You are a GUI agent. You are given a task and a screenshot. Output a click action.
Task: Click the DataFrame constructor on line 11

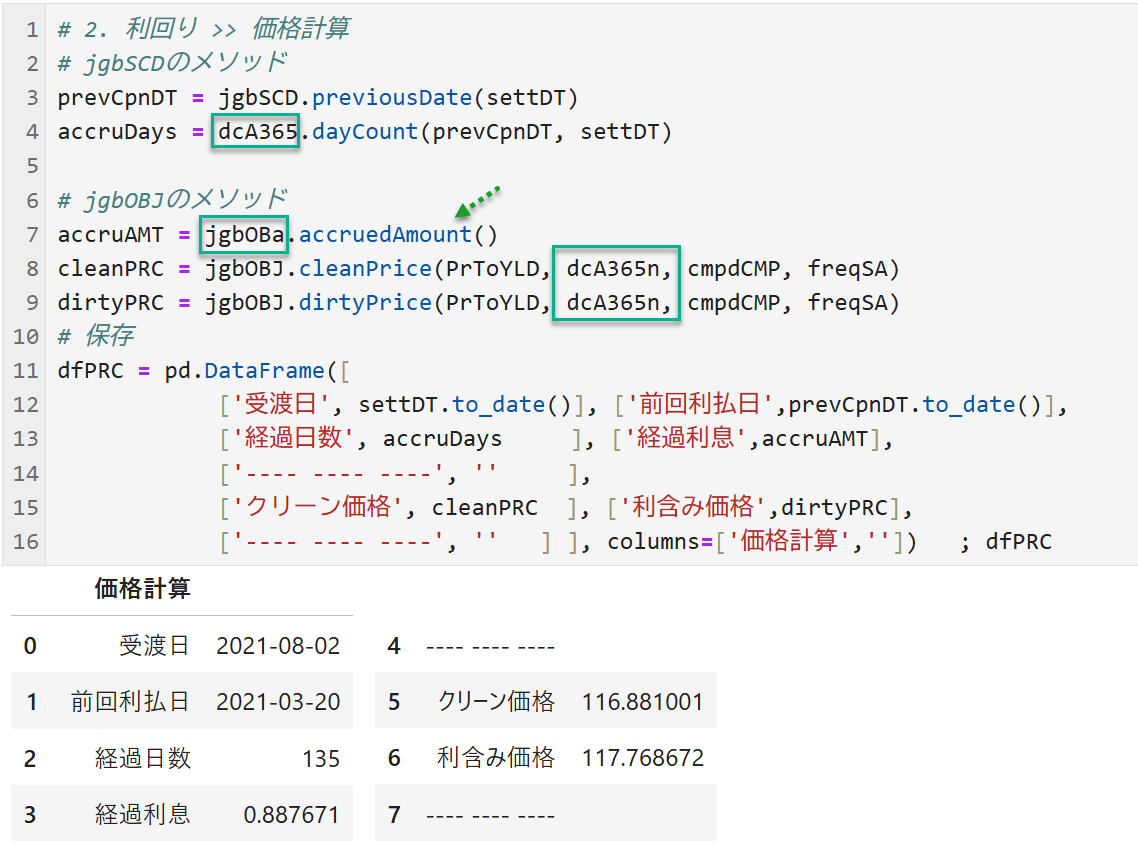coord(264,370)
